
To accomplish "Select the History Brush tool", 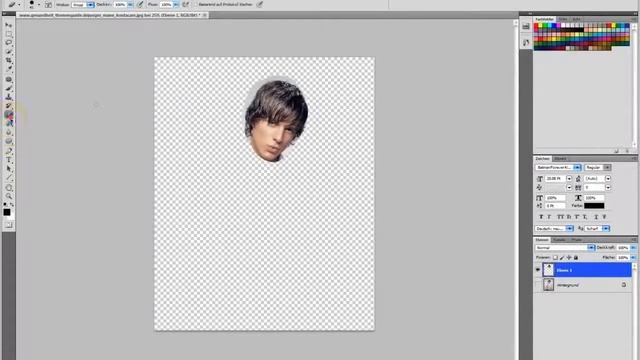I will [9, 106].
